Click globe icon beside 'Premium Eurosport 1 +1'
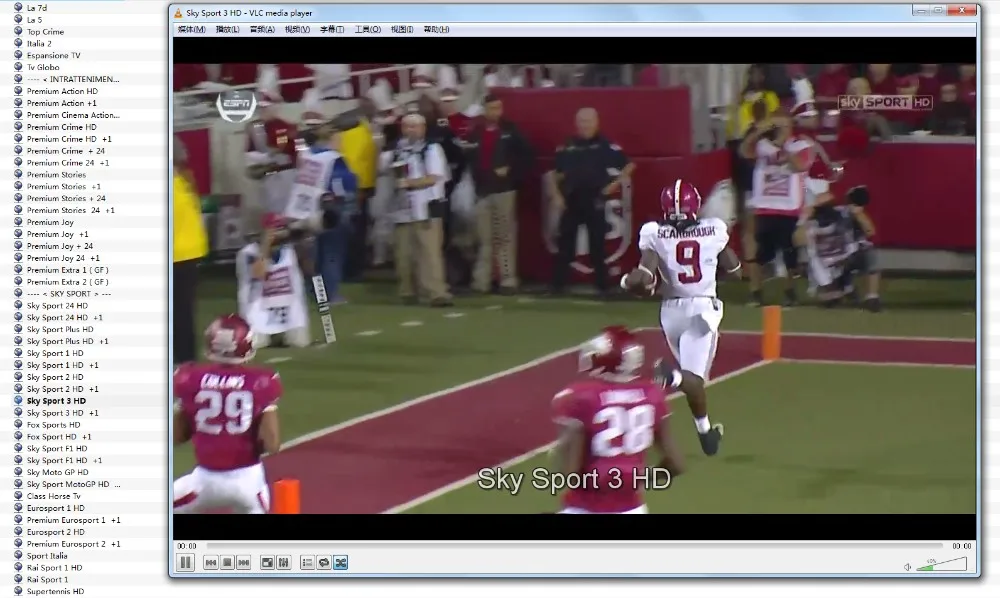Screen dimensions: 1000x598 point(18,520)
